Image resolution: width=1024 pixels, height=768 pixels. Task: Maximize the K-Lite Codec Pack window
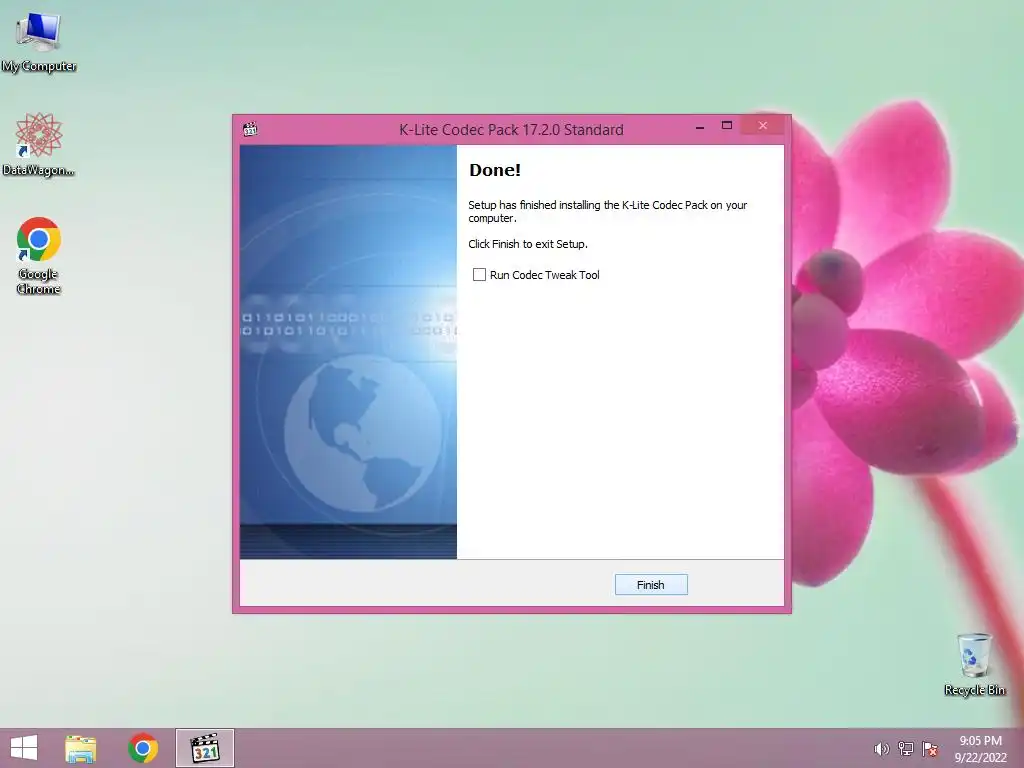[x=727, y=126]
